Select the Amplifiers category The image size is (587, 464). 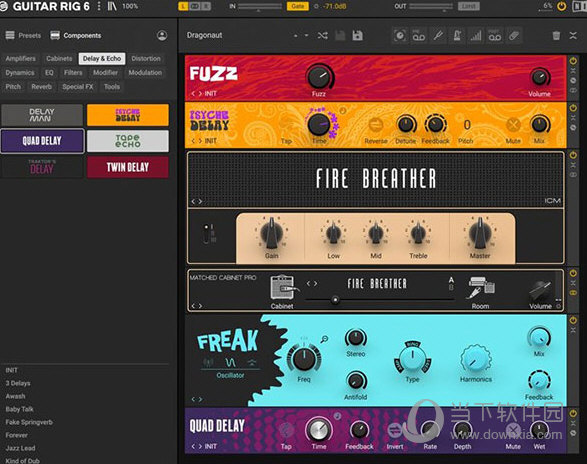click(21, 58)
